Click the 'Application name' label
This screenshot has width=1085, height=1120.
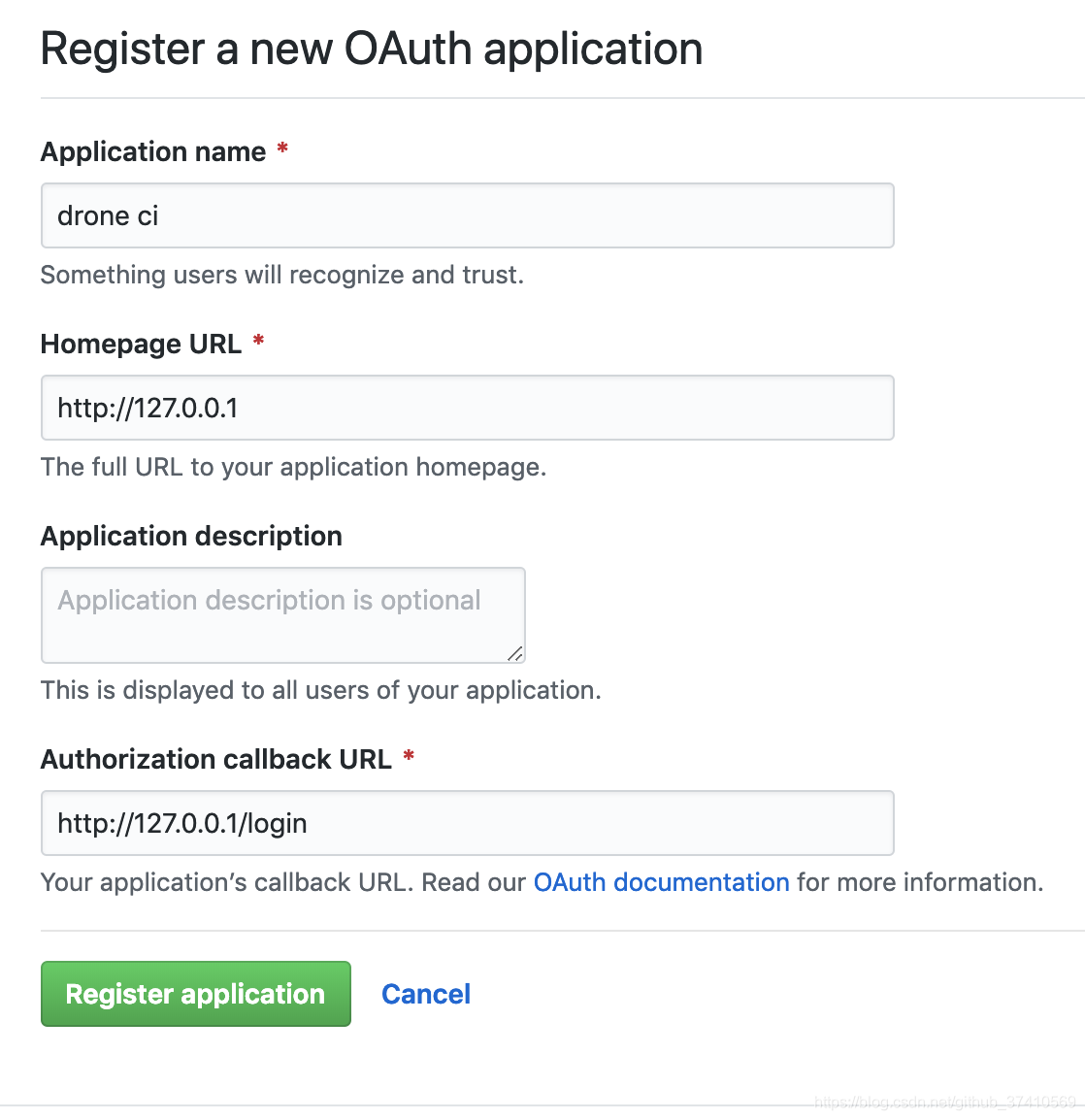coord(153,151)
